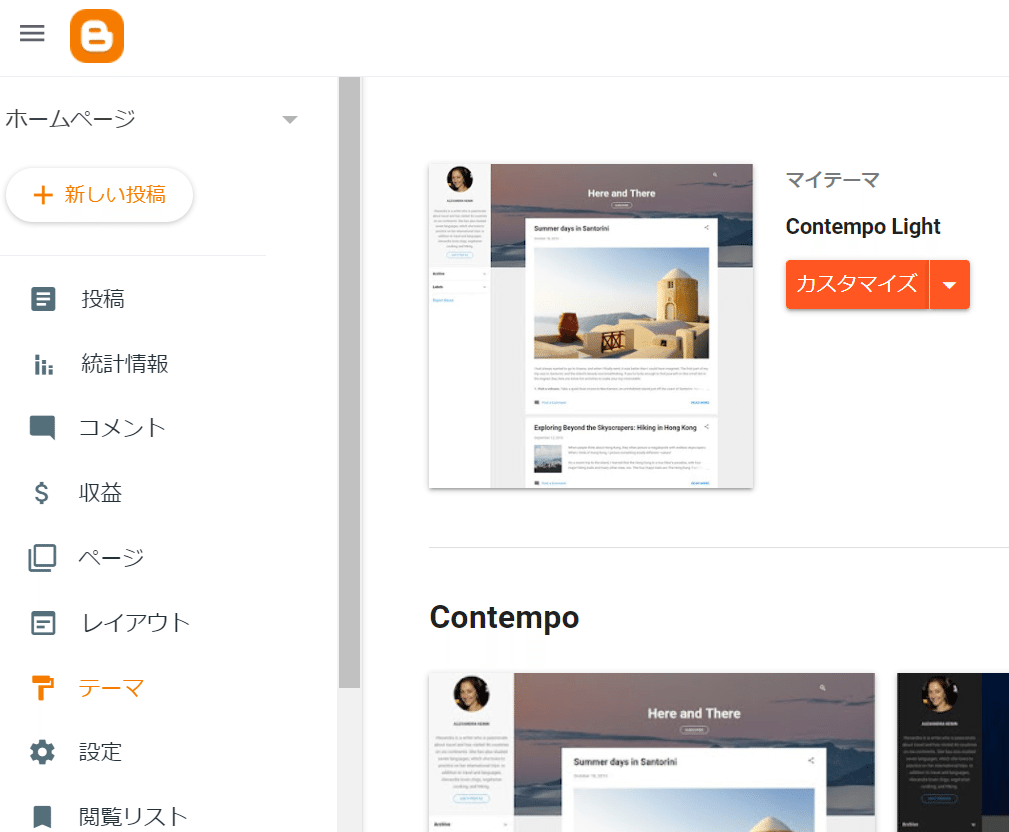This screenshot has width=1009, height=832.
Task: Click the レイアウト layout icon
Action: (x=43, y=623)
